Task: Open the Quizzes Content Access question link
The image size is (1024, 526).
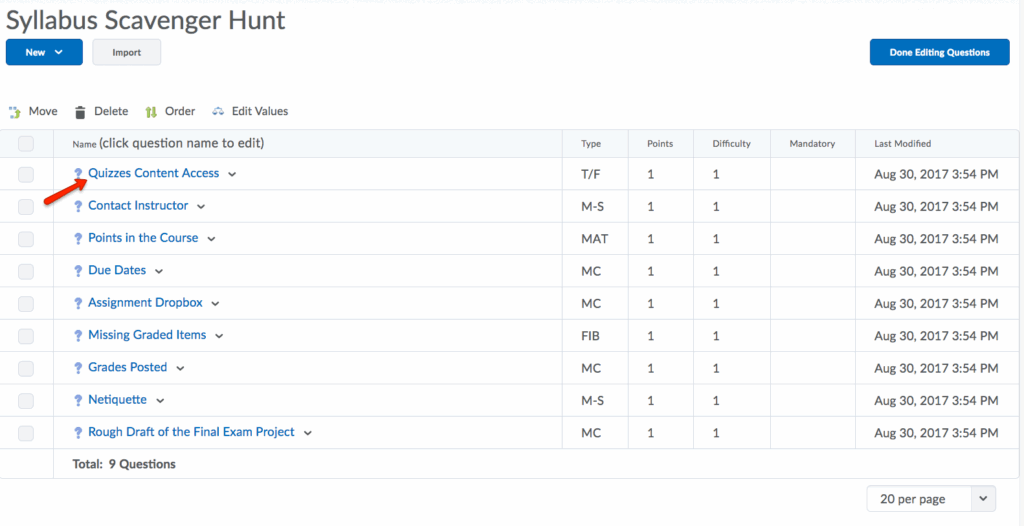Action: tap(153, 173)
